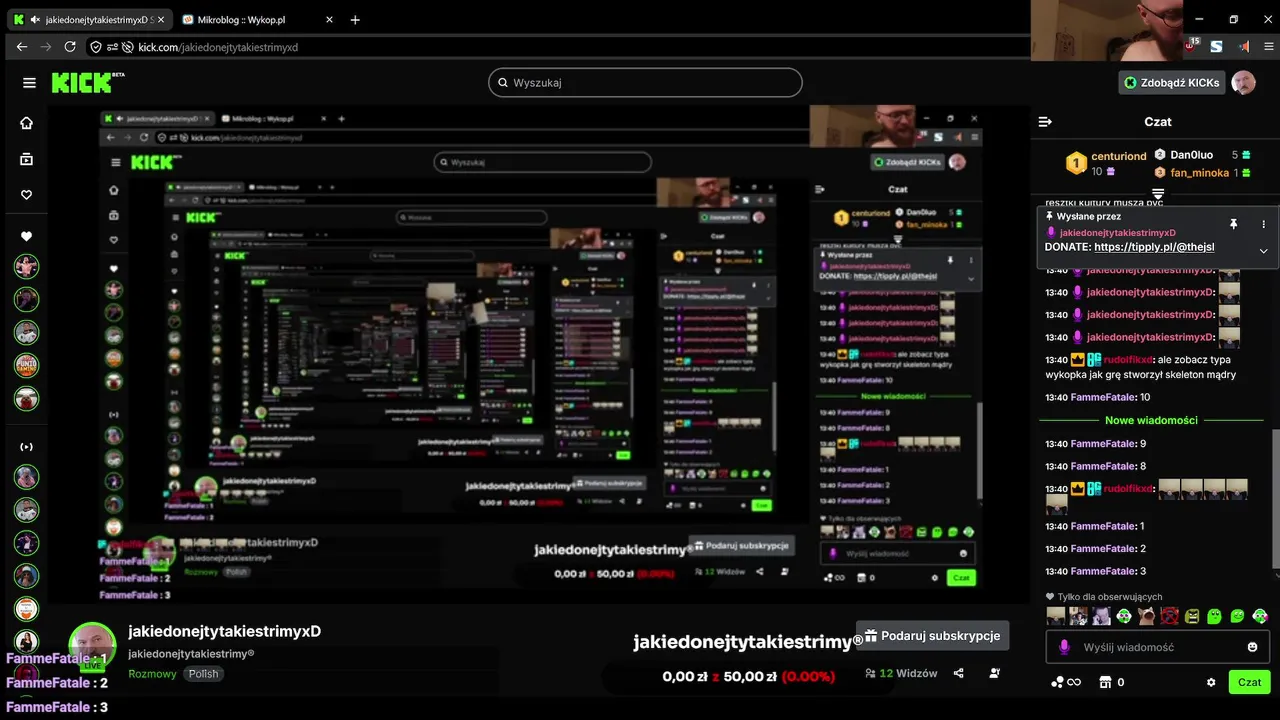Image resolution: width=1280 pixels, height=720 pixels.
Task: Open the Kick hamburger sidebar menu
Action: click(x=29, y=83)
